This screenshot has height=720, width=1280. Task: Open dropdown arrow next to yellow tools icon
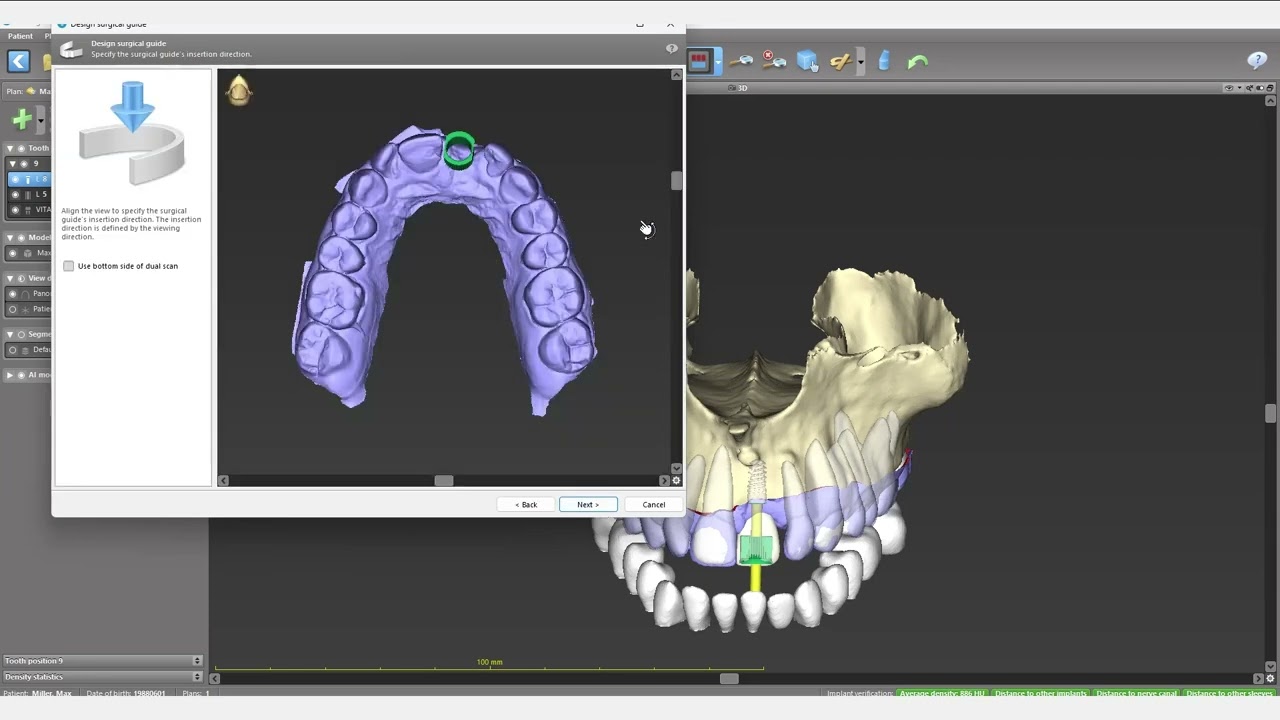pos(860,62)
